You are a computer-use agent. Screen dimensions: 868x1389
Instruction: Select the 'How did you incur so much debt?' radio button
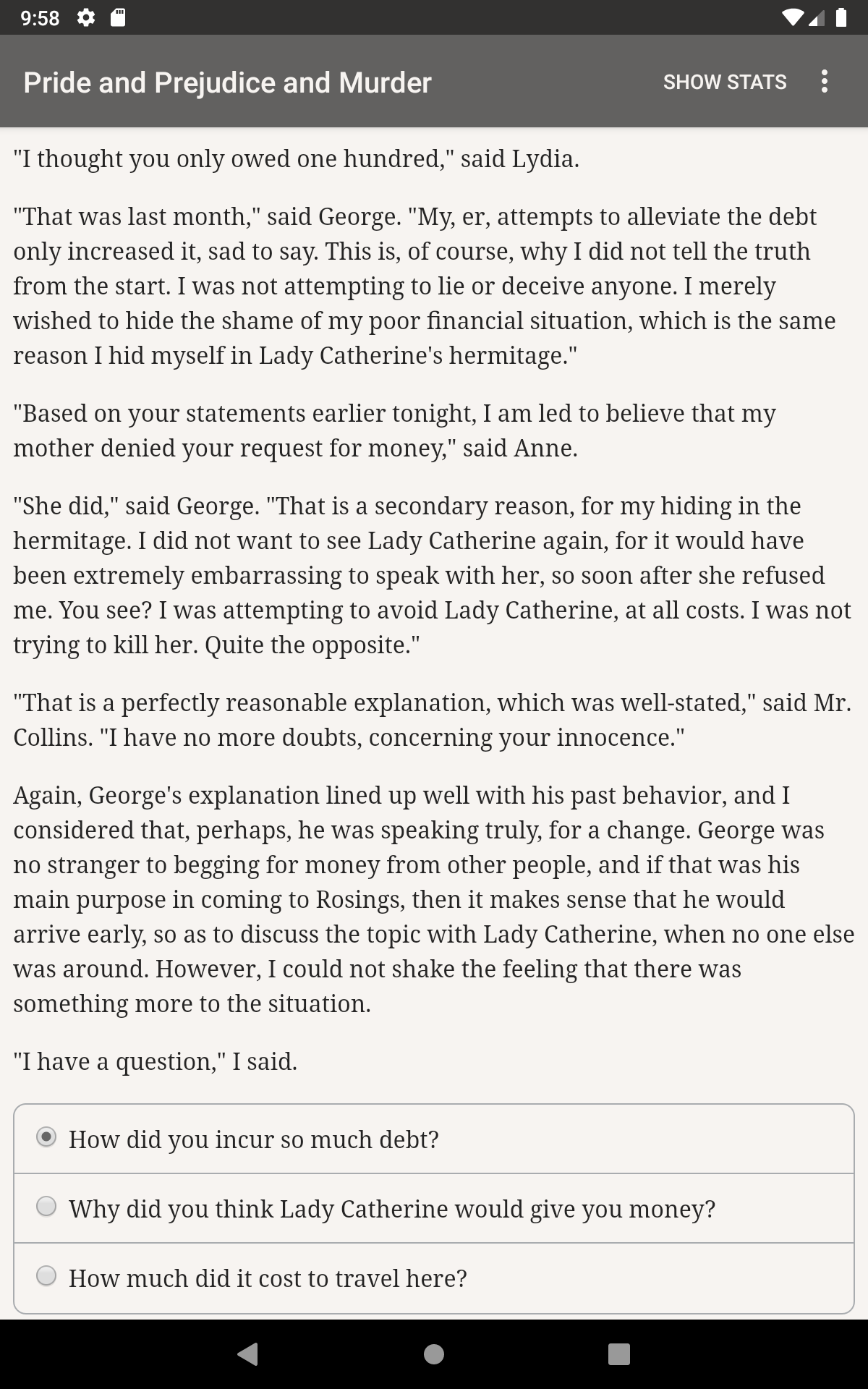(x=46, y=1137)
